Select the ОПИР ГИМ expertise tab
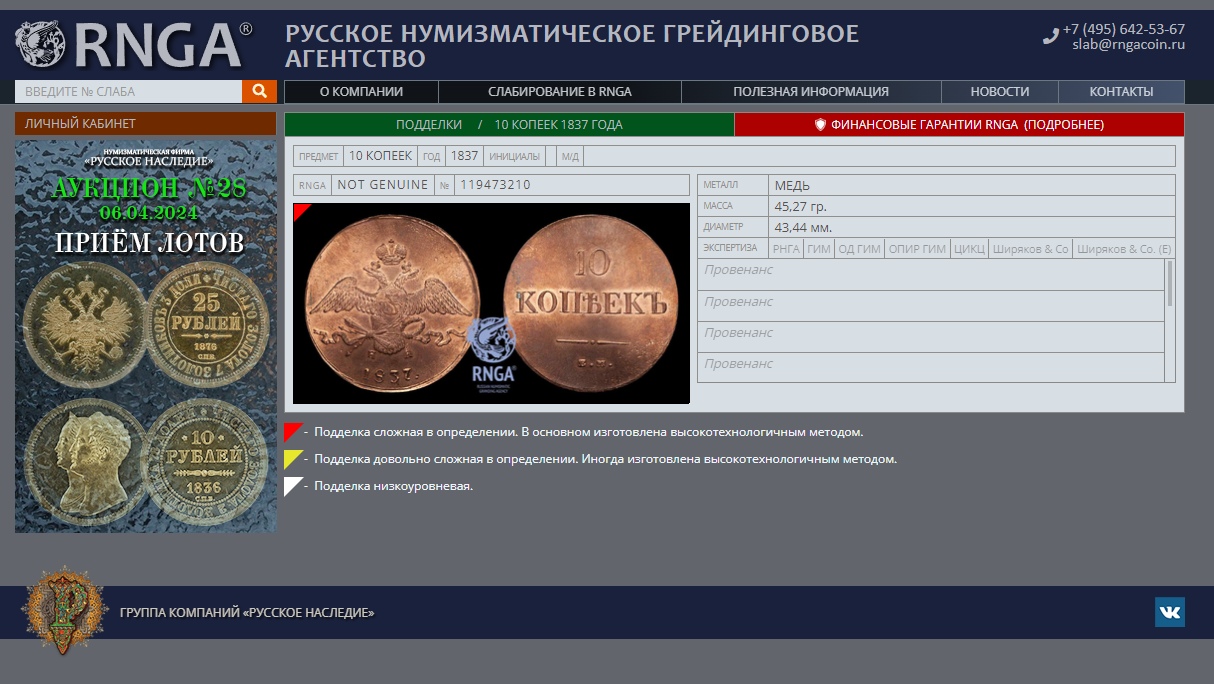1214x684 pixels. [917, 249]
